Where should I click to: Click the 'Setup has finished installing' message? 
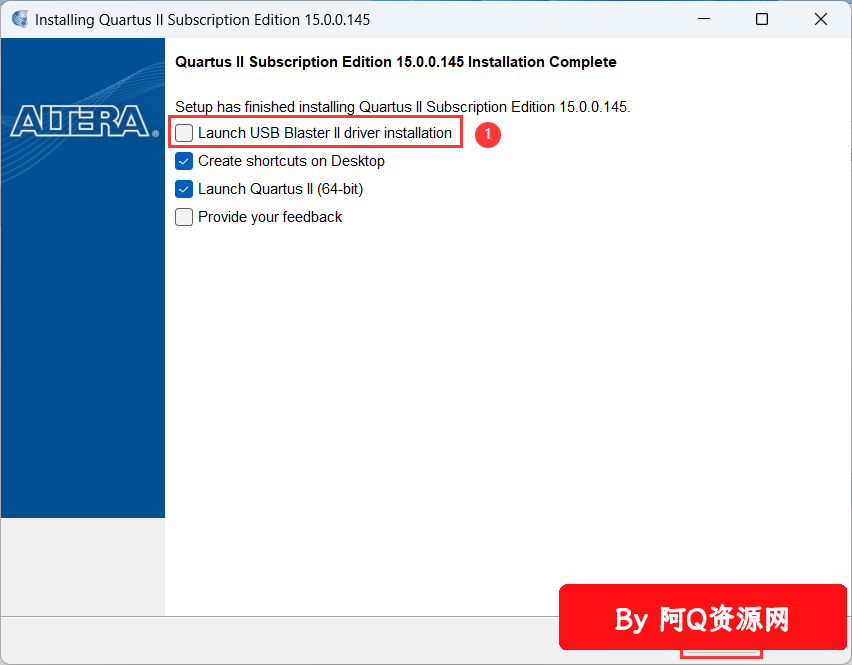tap(403, 106)
